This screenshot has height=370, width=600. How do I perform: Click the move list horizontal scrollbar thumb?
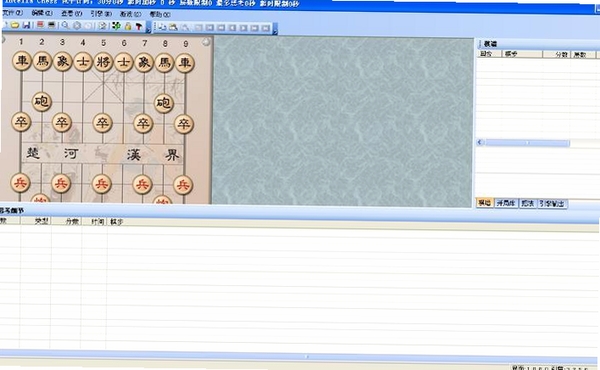[x=527, y=143]
